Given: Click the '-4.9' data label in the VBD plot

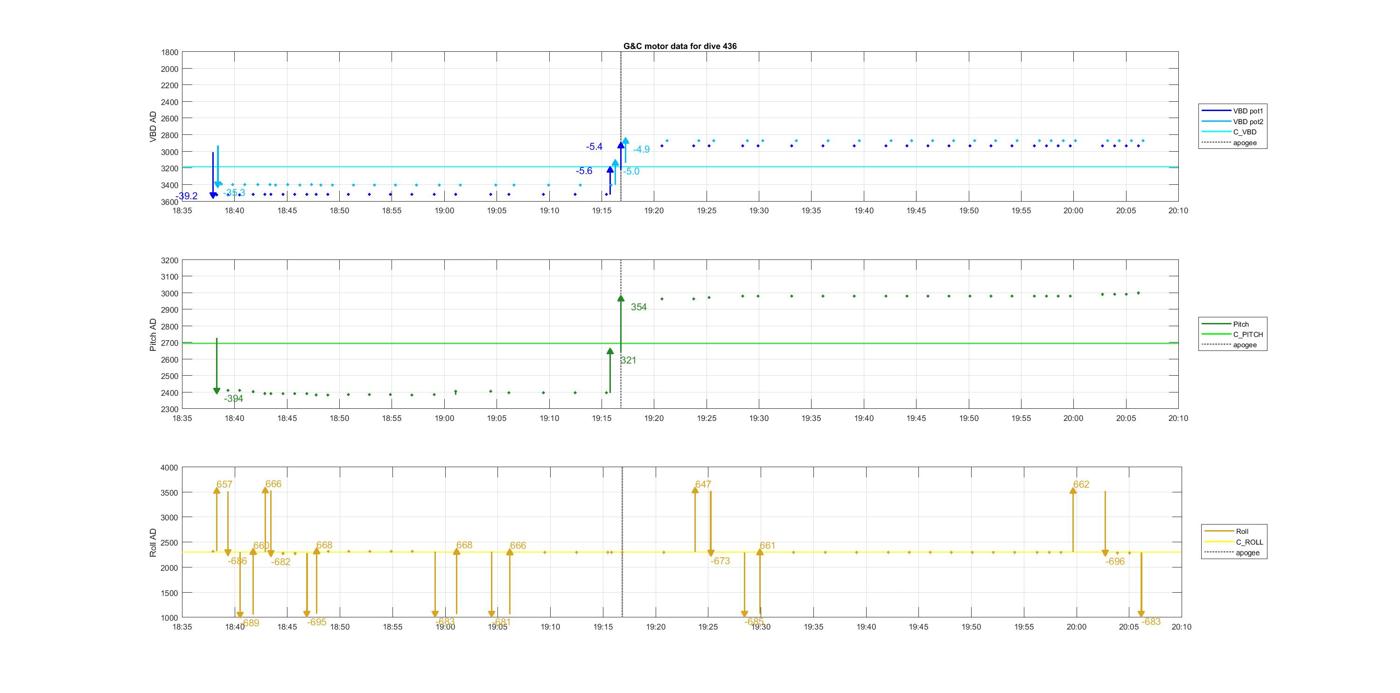Looking at the screenshot, I should (x=641, y=150).
